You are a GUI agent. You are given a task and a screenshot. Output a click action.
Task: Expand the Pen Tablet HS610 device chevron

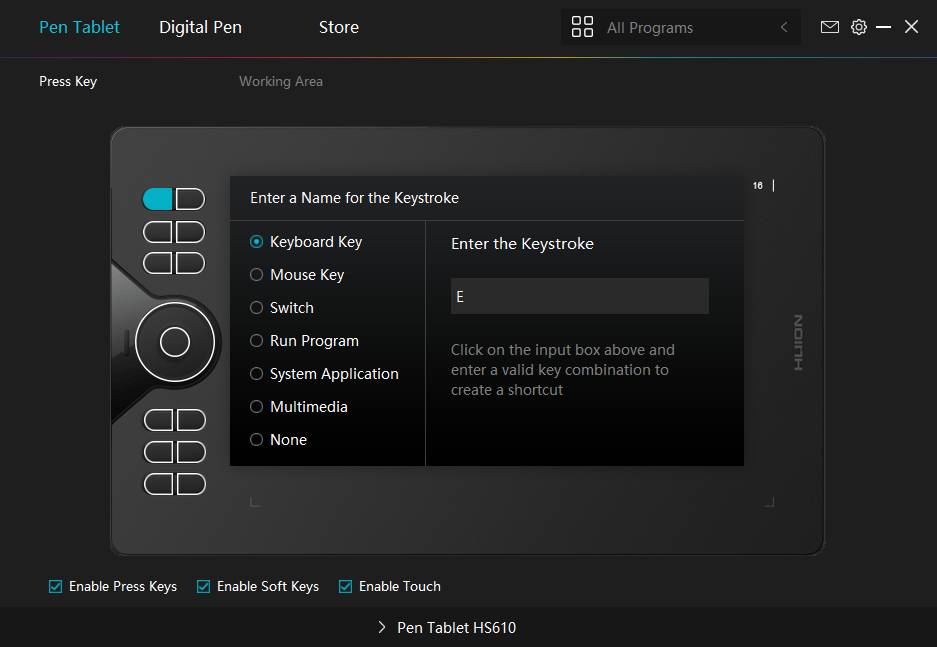tap(382, 628)
